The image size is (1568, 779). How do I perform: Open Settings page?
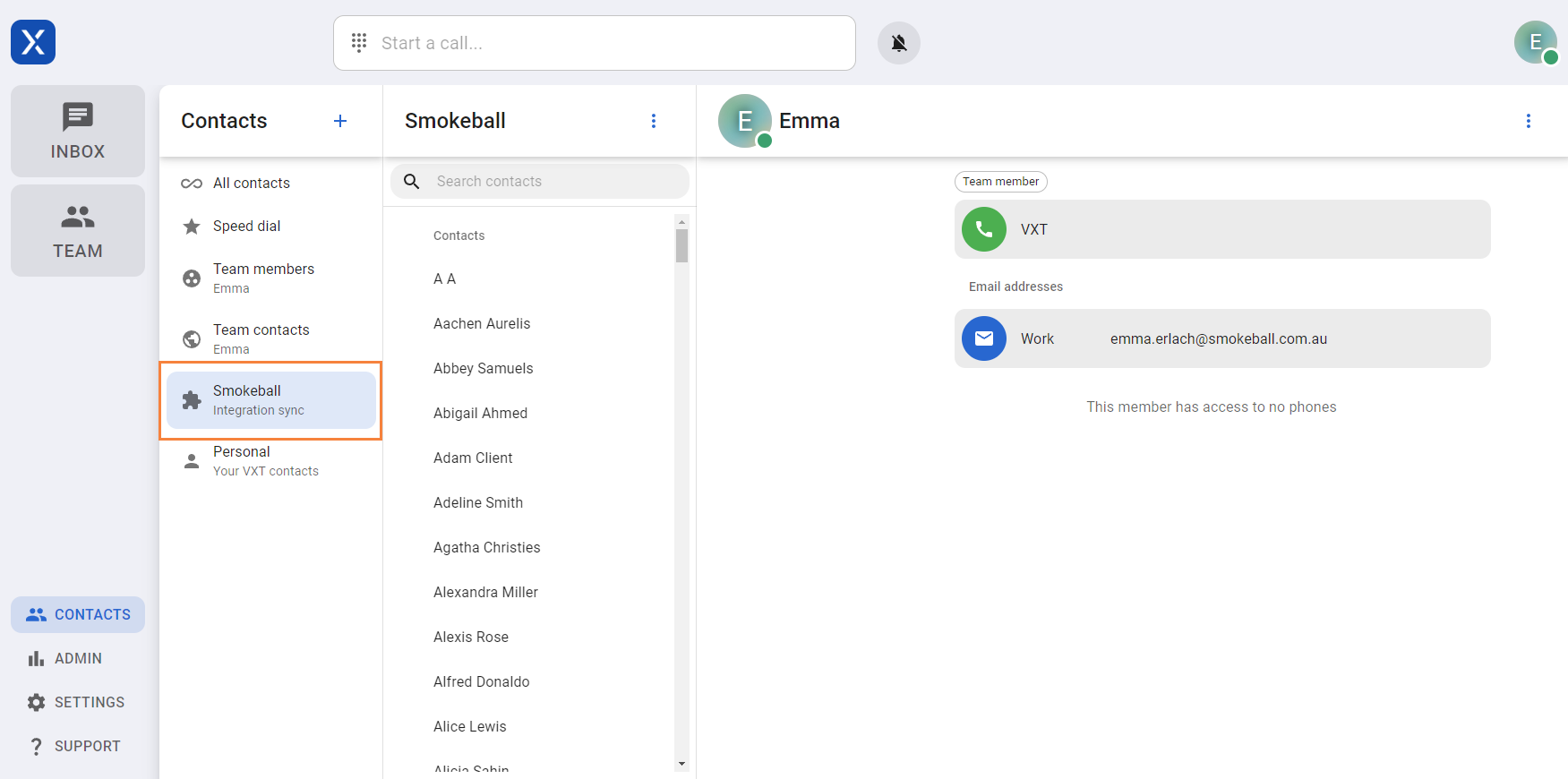(78, 702)
